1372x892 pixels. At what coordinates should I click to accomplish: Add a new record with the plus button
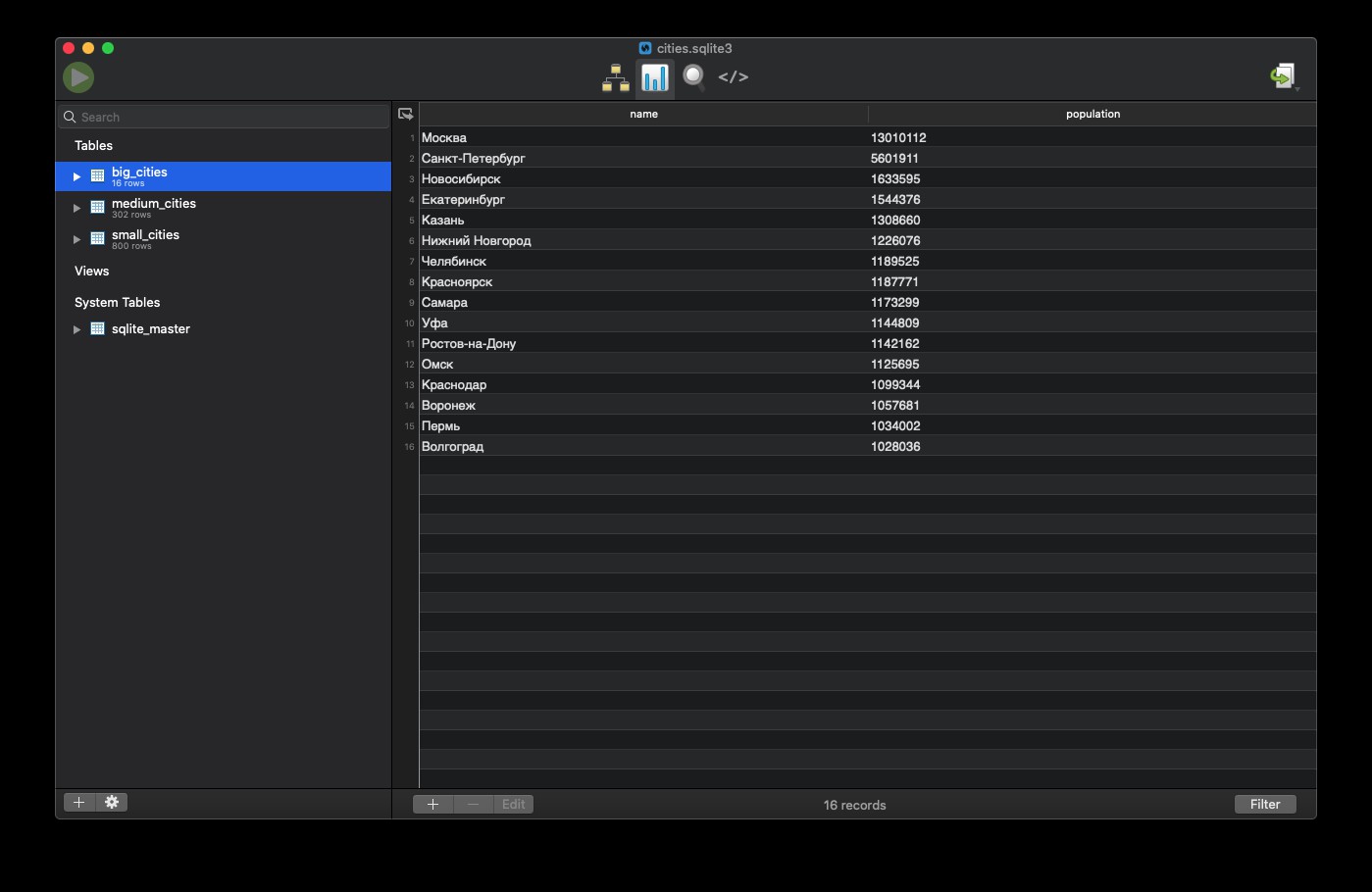tap(432, 804)
